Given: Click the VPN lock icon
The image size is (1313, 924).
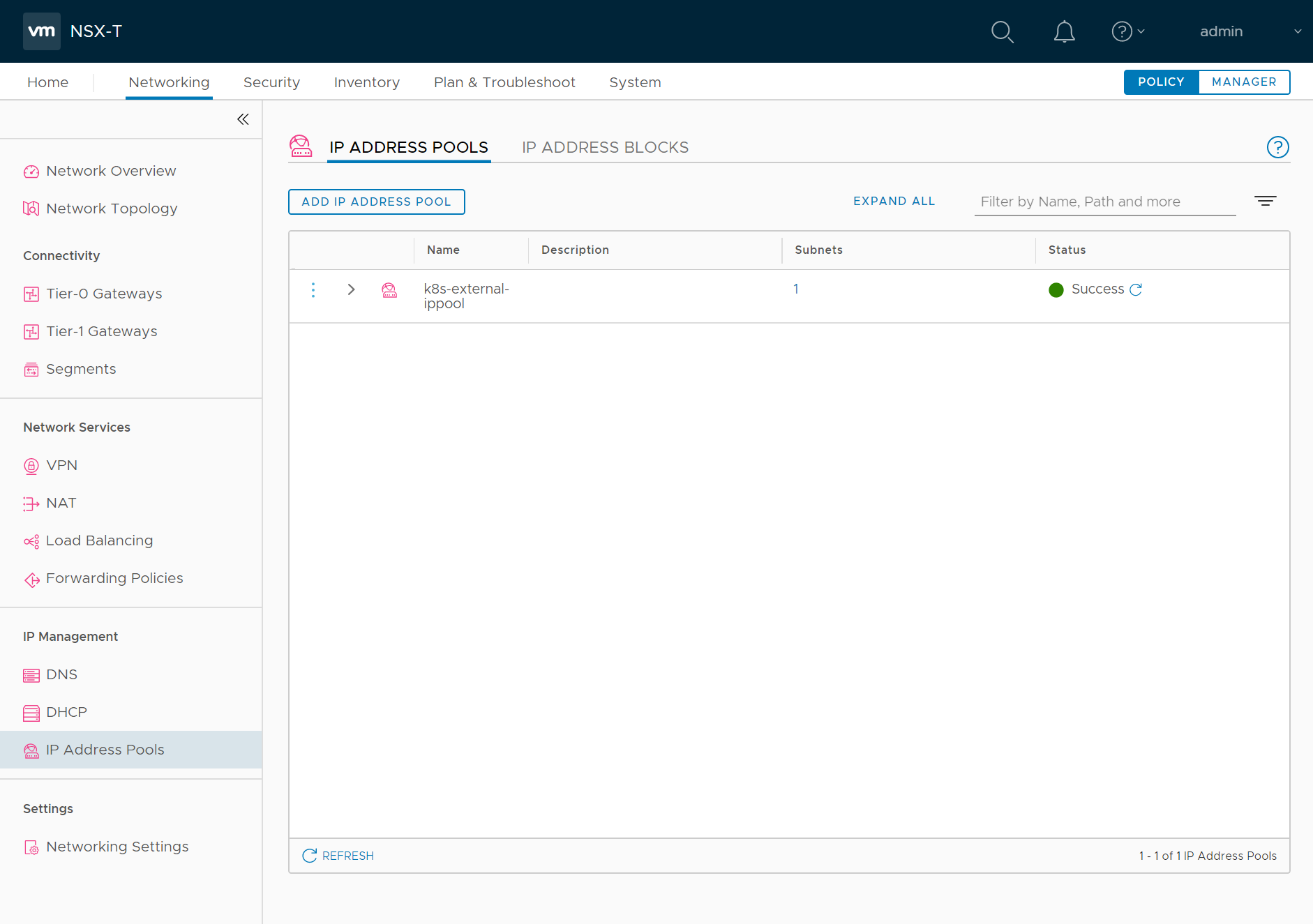Looking at the screenshot, I should click(31, 466).
